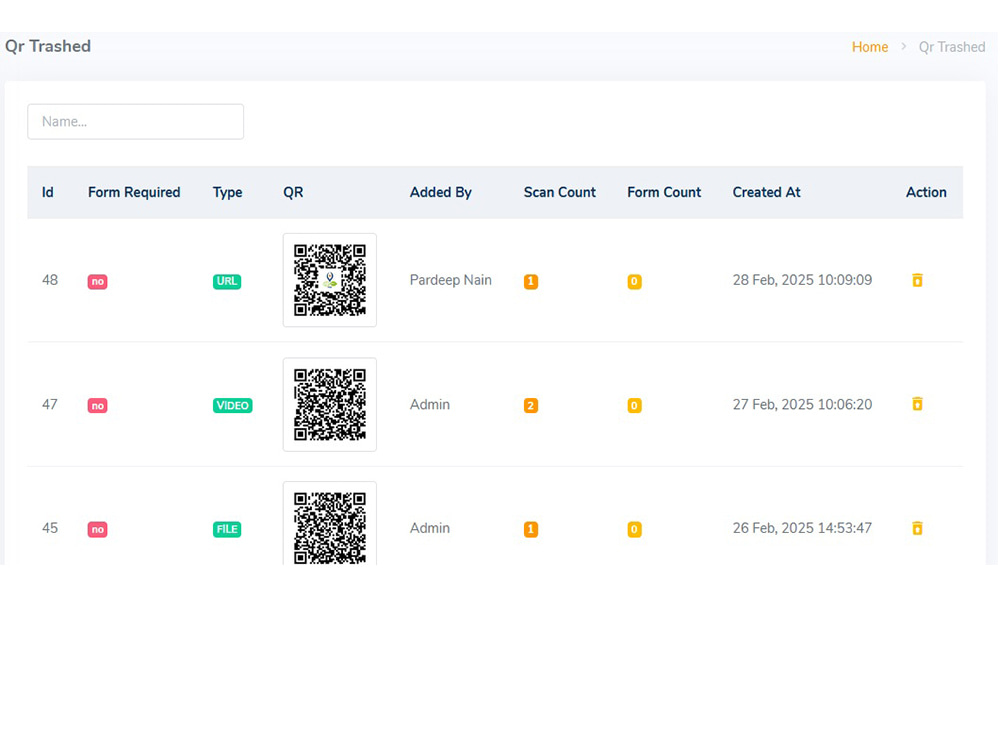Click Id value 45

[x=50, y=528]
